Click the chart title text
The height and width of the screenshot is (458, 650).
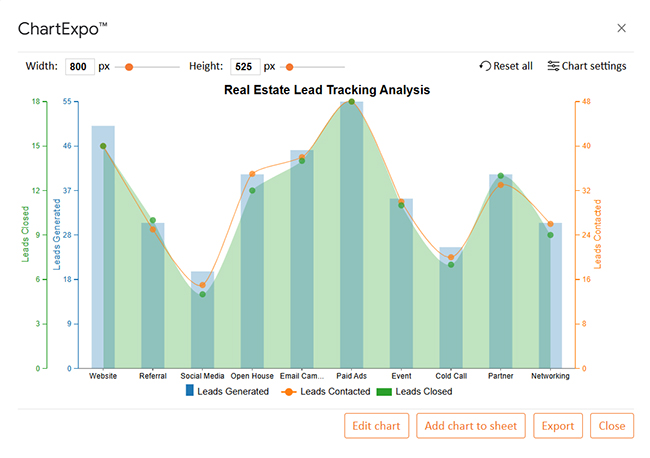pyautogui.click(x=326, y=90)
